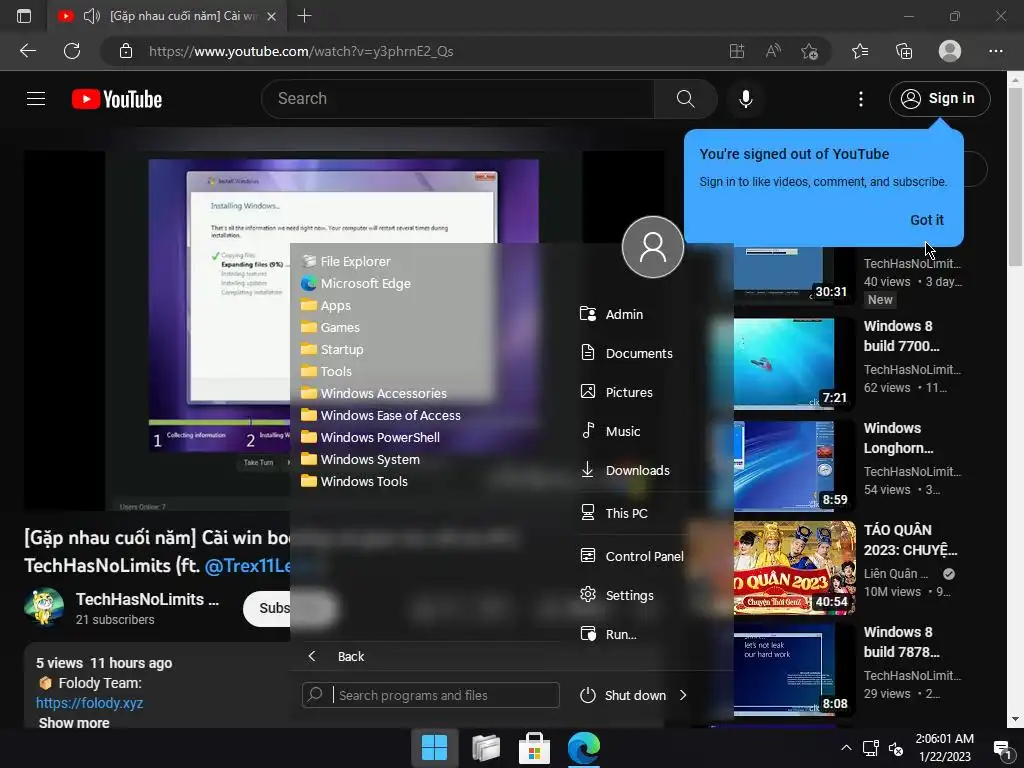Open the Edge profile avatar
1024x768 pixels.
[950, 51]
